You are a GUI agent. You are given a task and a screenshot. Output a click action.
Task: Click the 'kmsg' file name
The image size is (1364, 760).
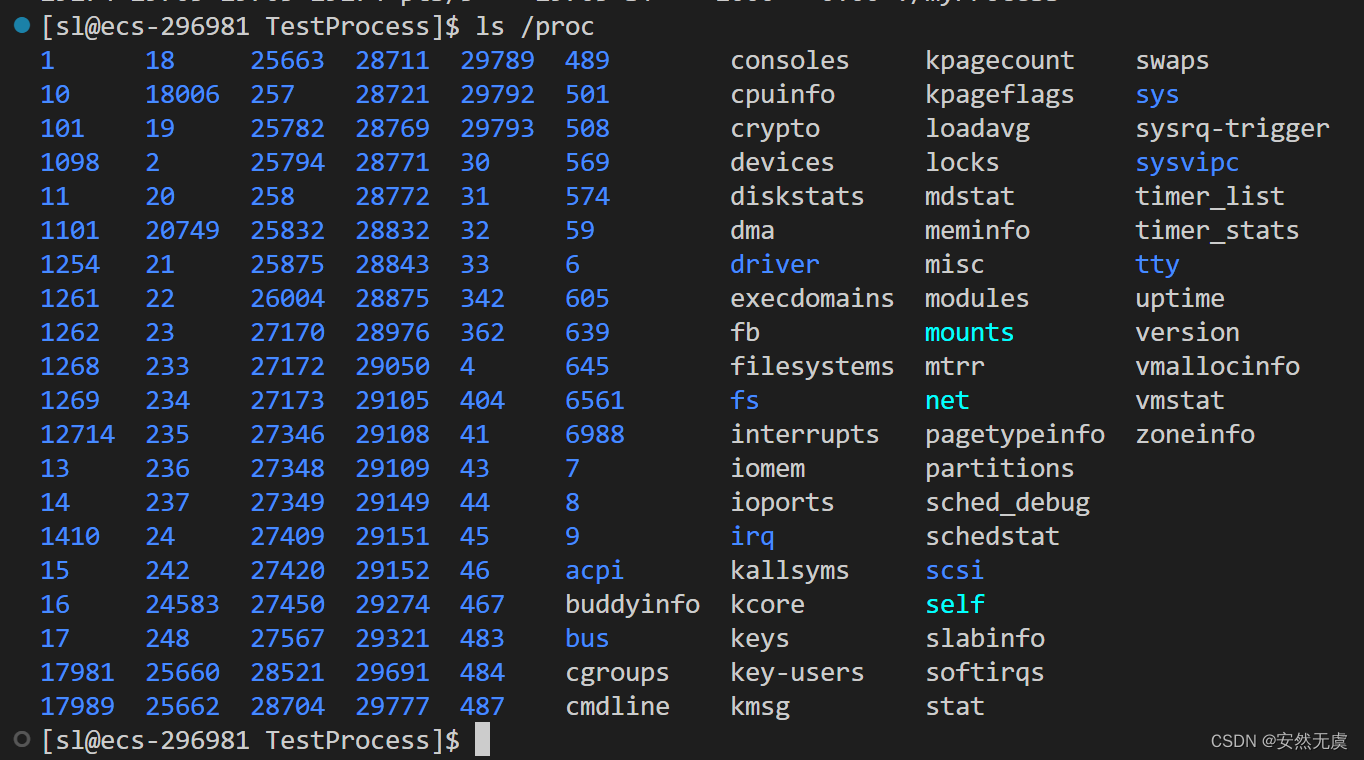click(760, 706)
